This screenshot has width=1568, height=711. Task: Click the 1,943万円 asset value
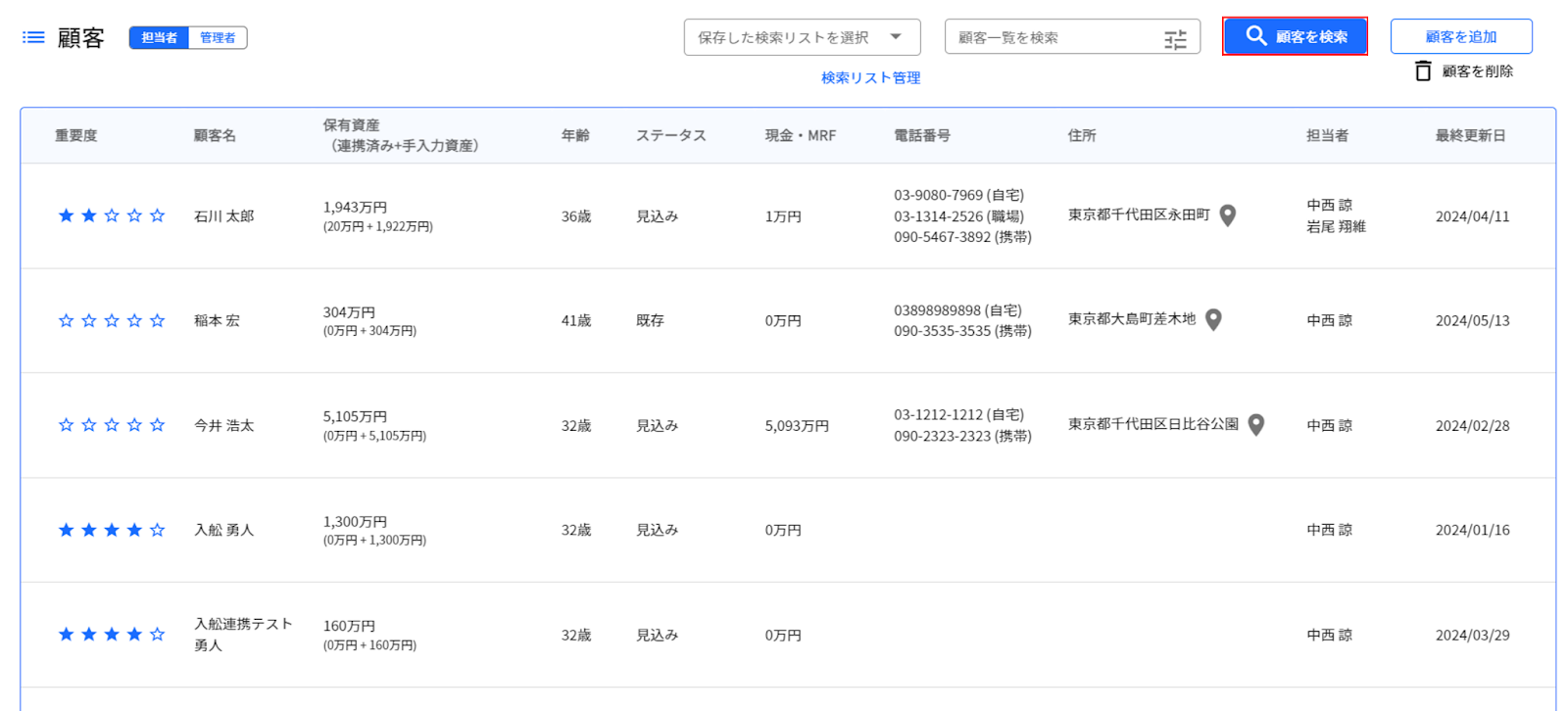click(x=356, y=207)
